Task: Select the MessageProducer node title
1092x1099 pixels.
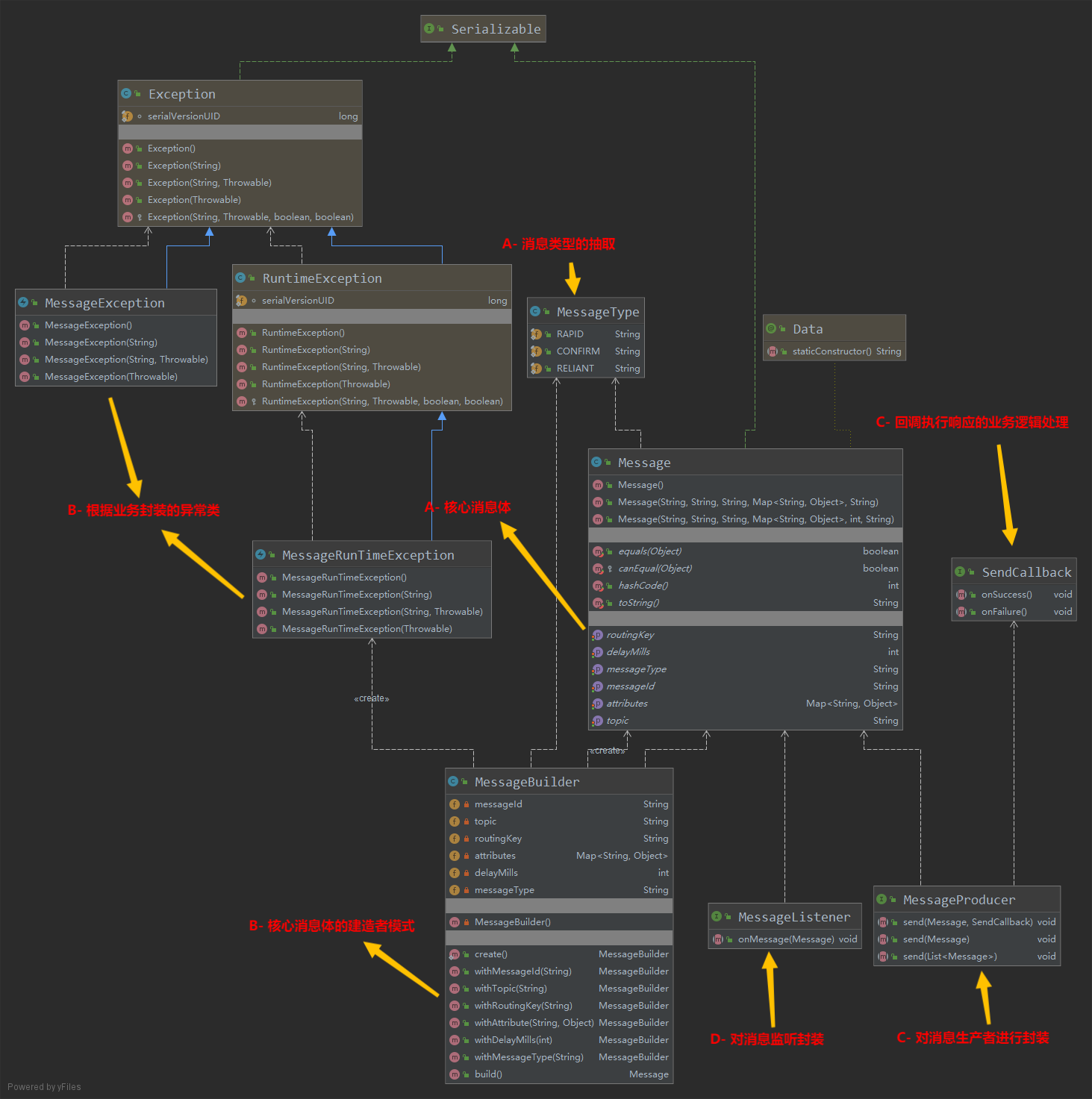Action: click(959, 899)
